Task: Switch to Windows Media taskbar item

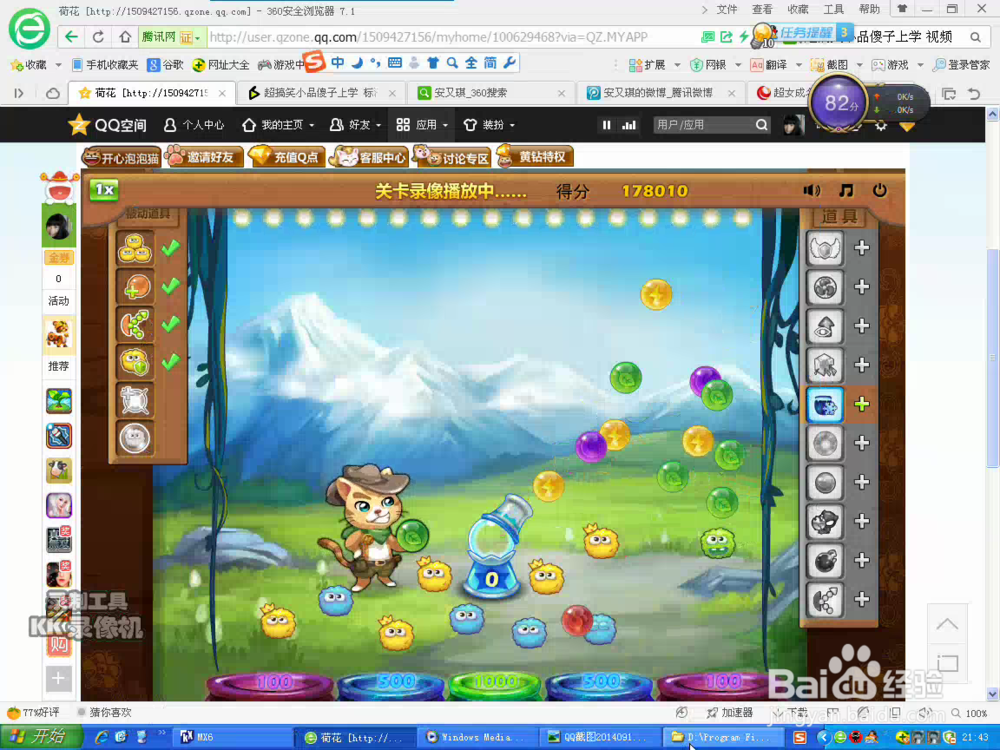Action: 476,737
